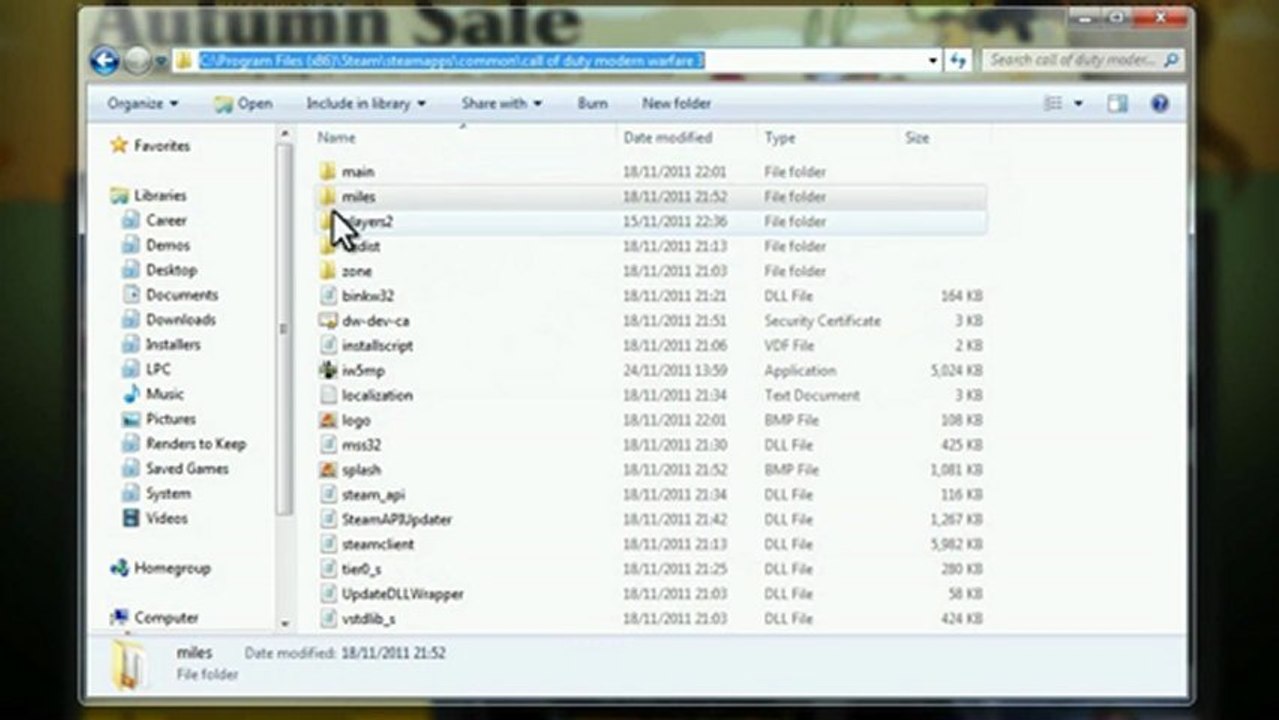The image size is (1279, 720).
Task: Click the Back navigation arrow button
Action: [x=104, y=61]
